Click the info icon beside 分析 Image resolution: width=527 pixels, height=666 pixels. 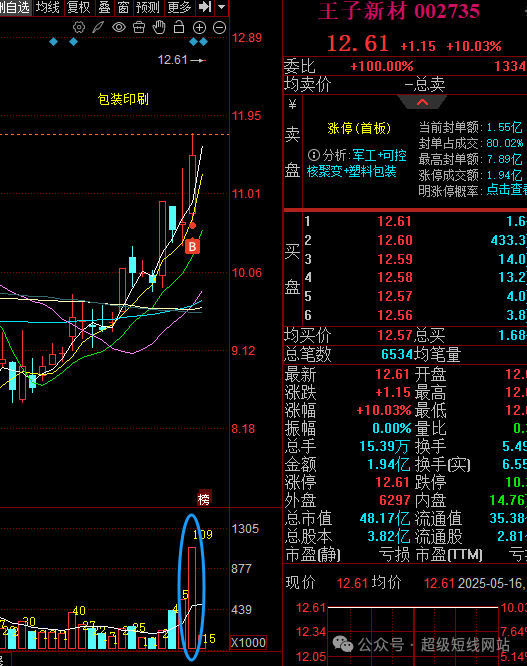[x=313, y=155]
